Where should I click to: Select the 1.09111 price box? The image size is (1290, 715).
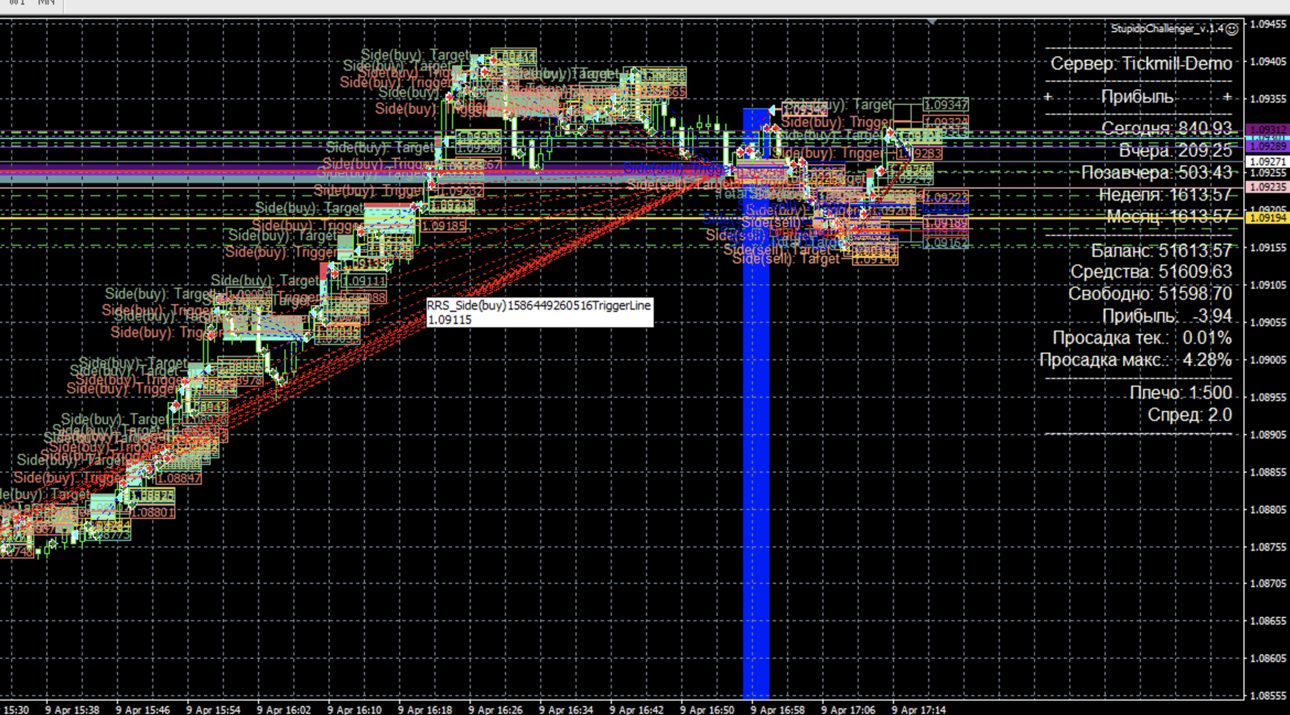[x=364, y=282]
